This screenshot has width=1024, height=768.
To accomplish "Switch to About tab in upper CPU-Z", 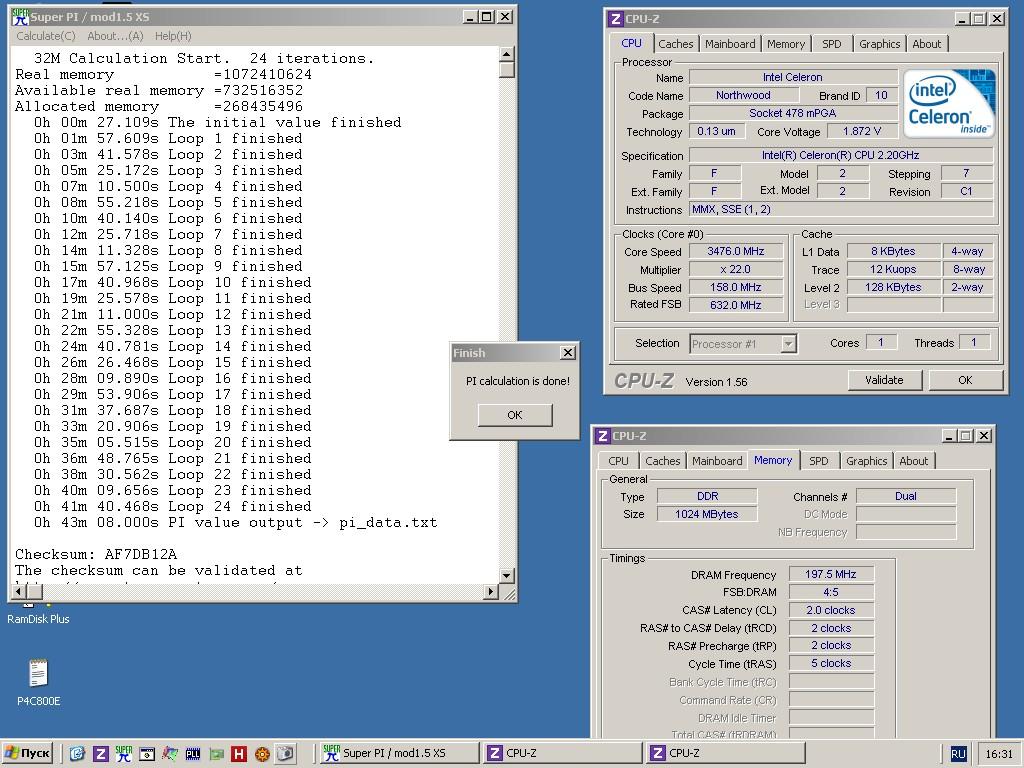I will tap(927, 44).
